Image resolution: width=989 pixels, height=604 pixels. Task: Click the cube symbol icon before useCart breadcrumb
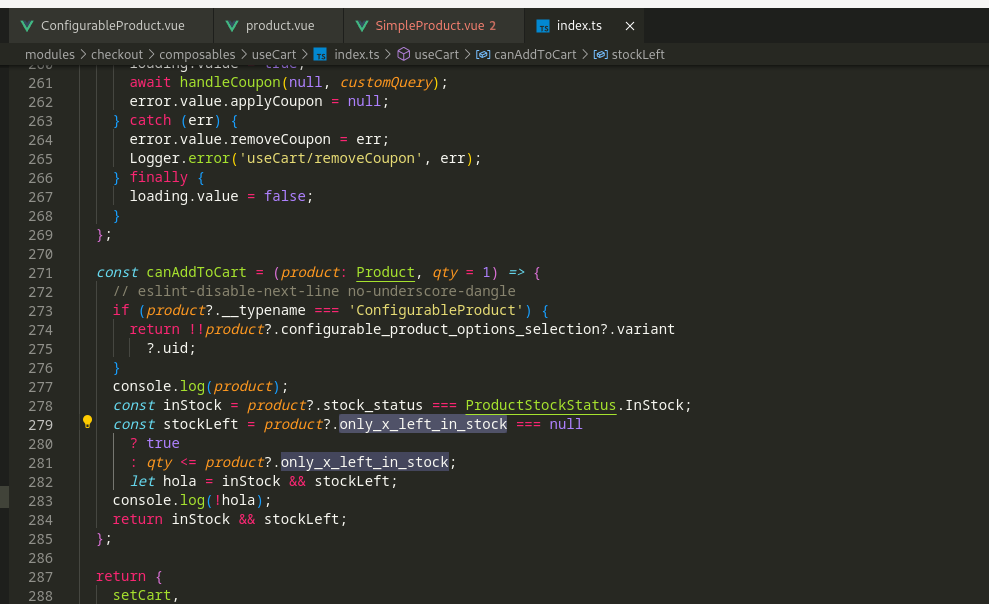coord(403,54)
